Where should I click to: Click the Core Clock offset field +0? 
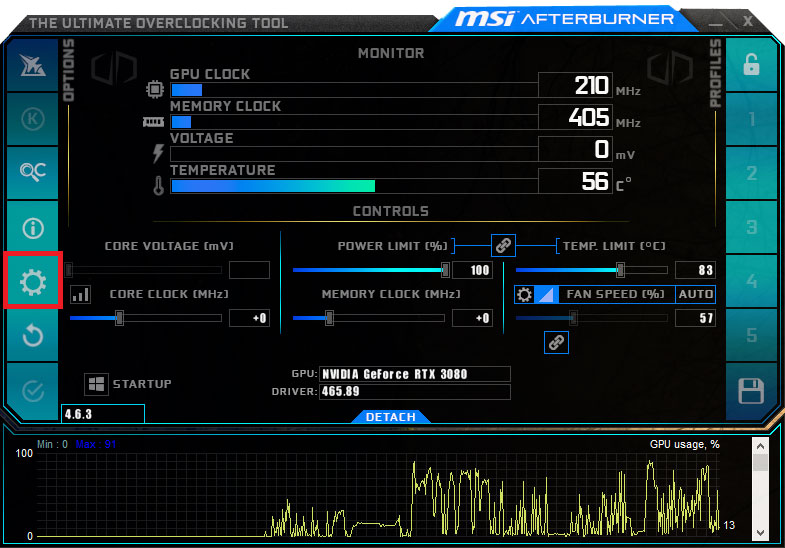(249, 318)
